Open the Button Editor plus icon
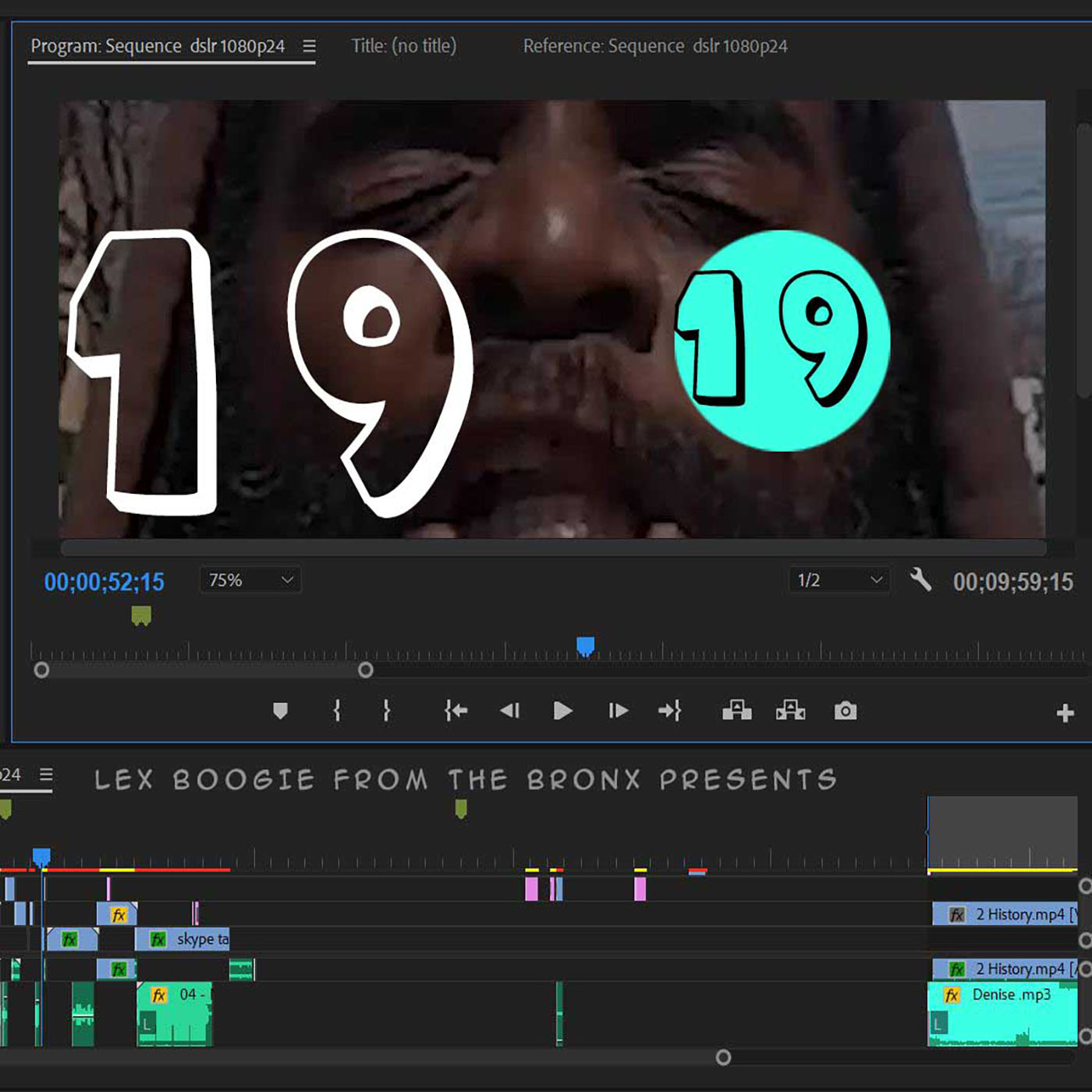 1065,713
